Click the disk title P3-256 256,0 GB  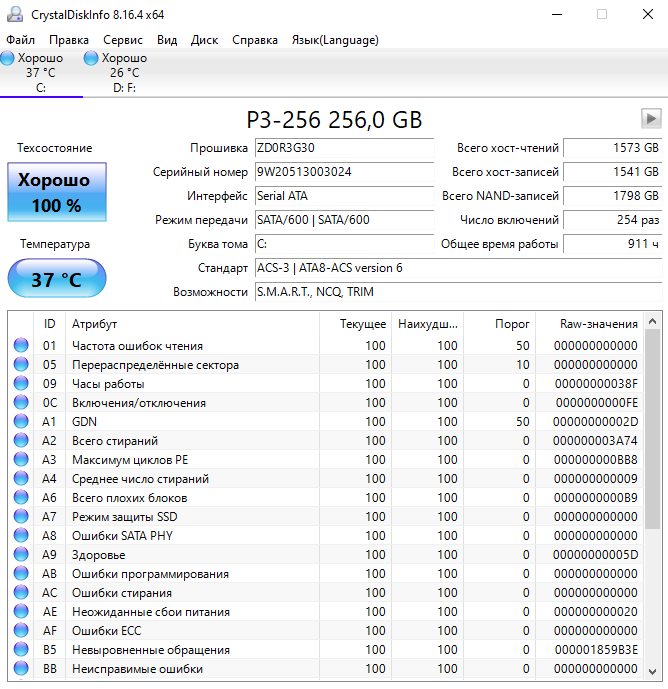334,120
